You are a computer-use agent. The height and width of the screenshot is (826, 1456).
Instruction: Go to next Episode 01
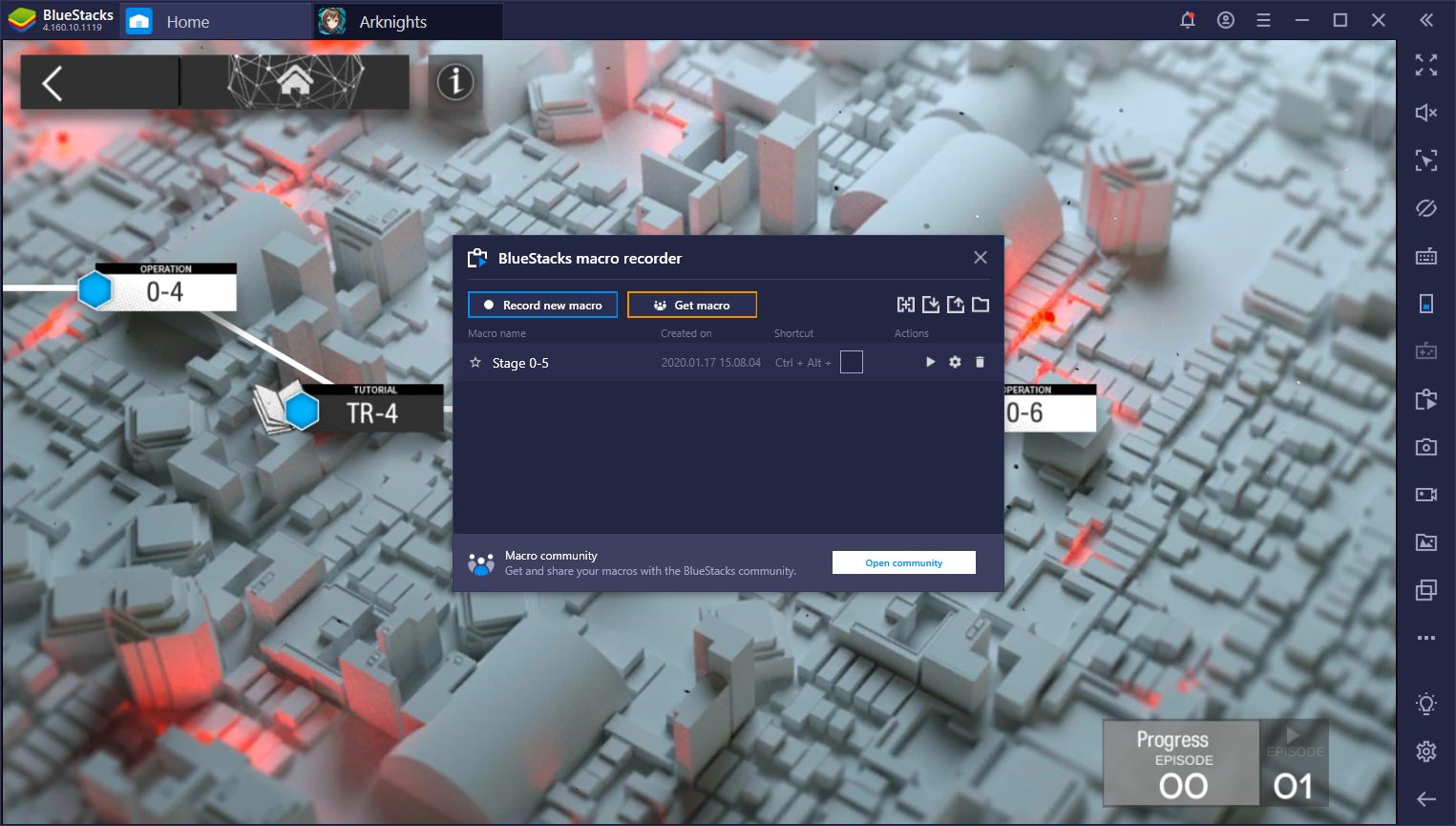coord(1295,763)
